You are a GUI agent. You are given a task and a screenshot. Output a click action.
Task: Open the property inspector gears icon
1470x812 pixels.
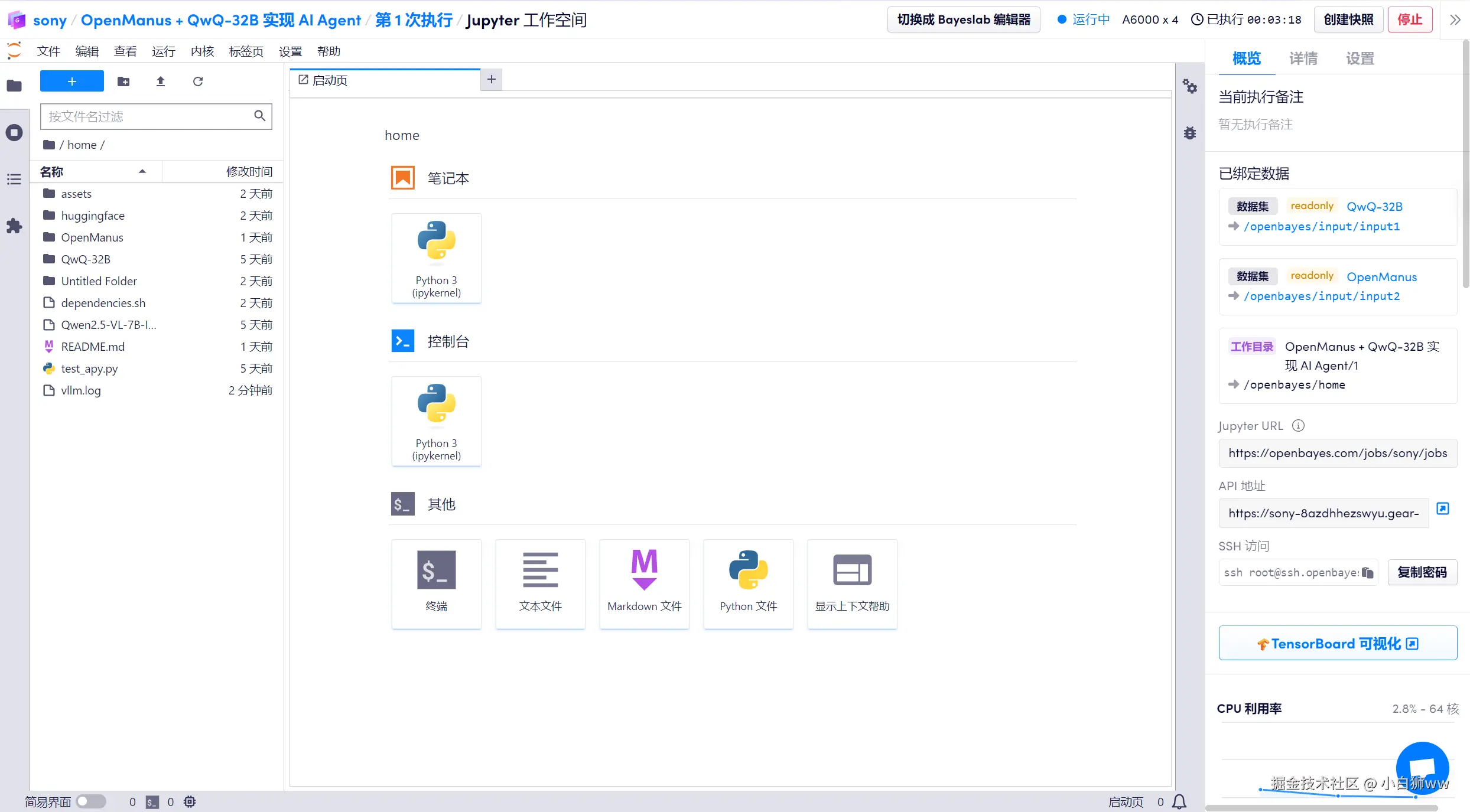coord(1190,87)
